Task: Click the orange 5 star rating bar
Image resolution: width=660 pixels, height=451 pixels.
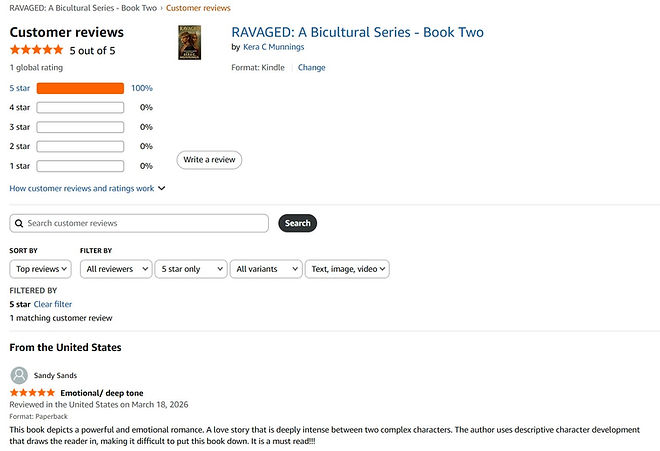Action: tap(80, 88)
